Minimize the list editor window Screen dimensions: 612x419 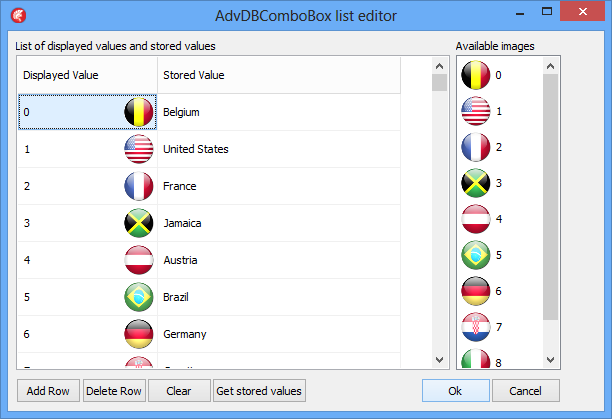[x=519, y=12]
